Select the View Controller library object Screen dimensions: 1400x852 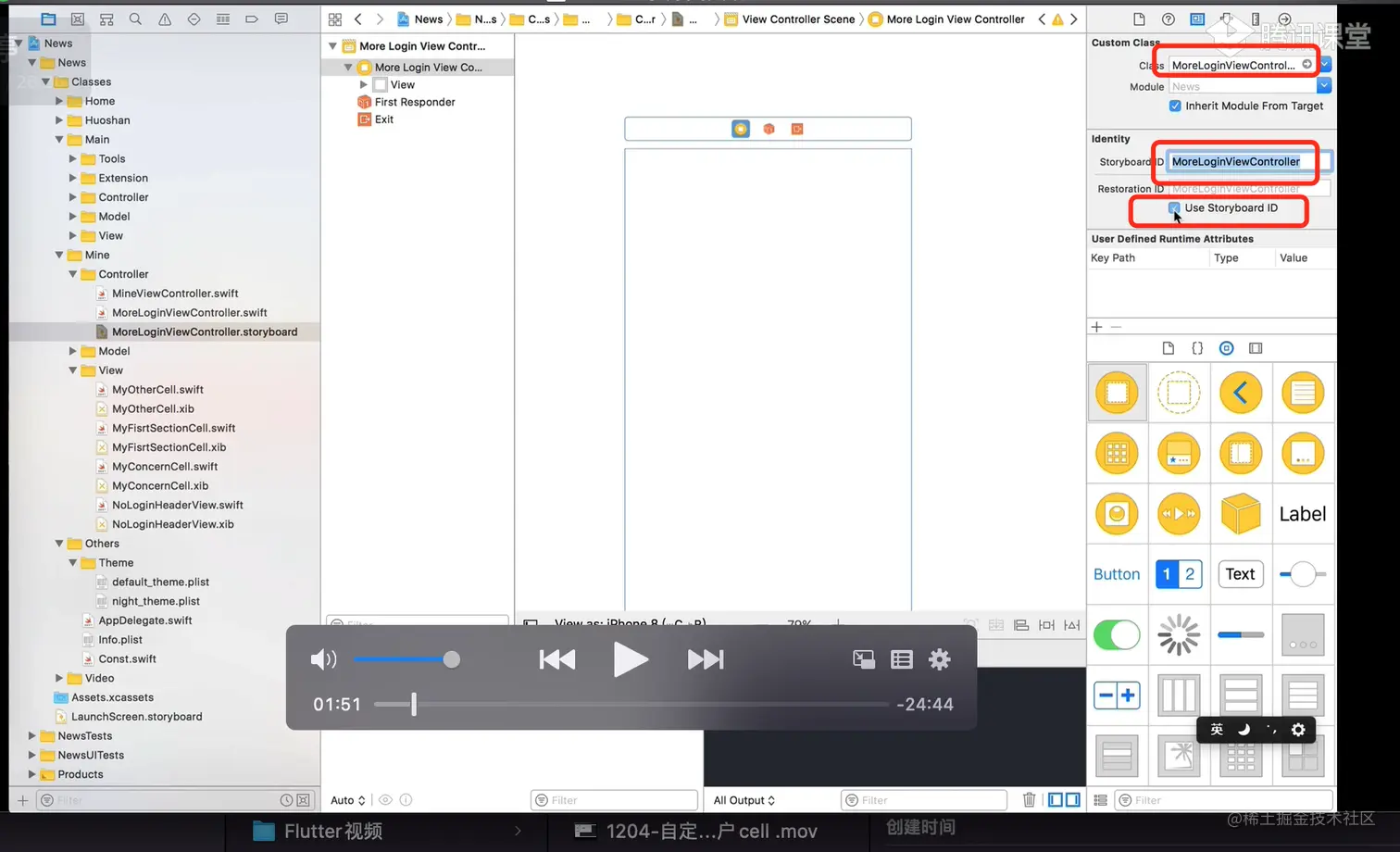[1118, 393]
